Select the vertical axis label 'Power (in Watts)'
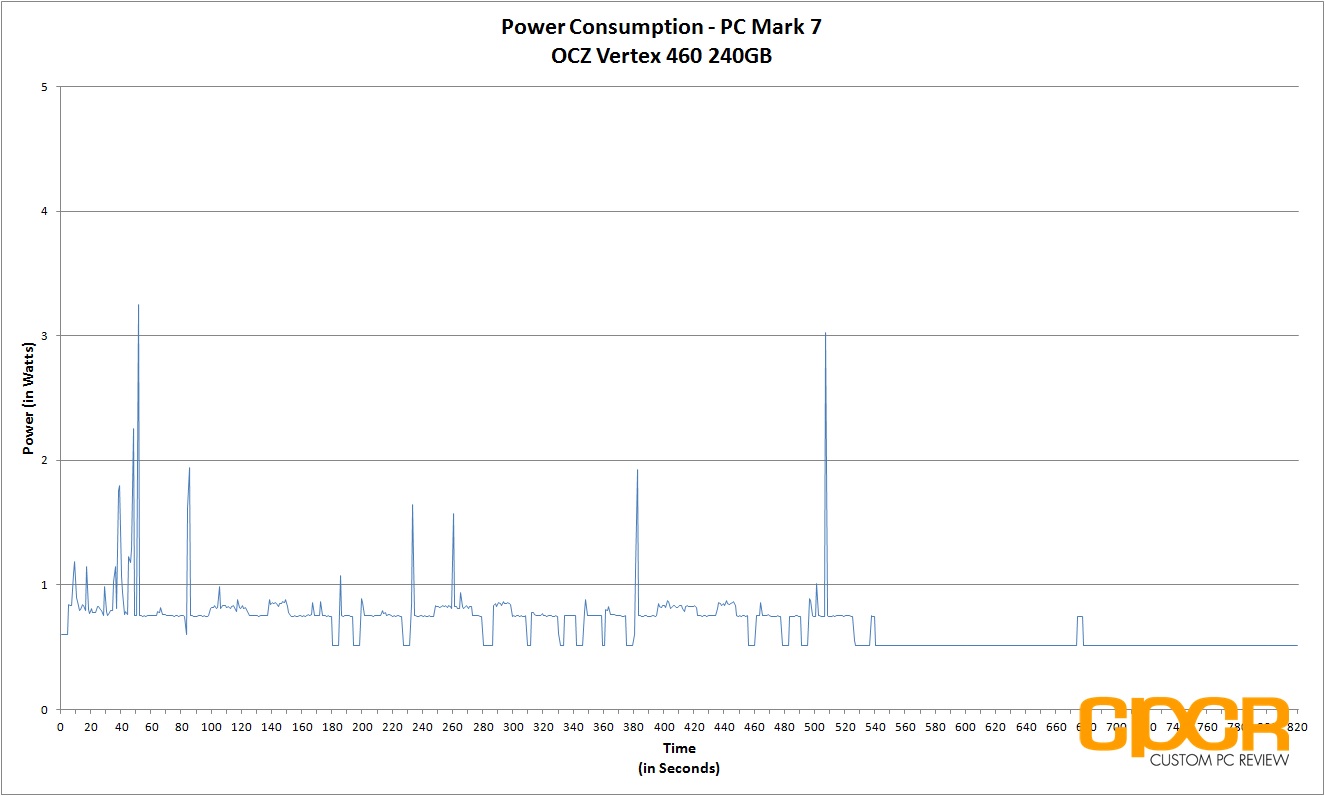1325x796 pixels. coord(30,398)
